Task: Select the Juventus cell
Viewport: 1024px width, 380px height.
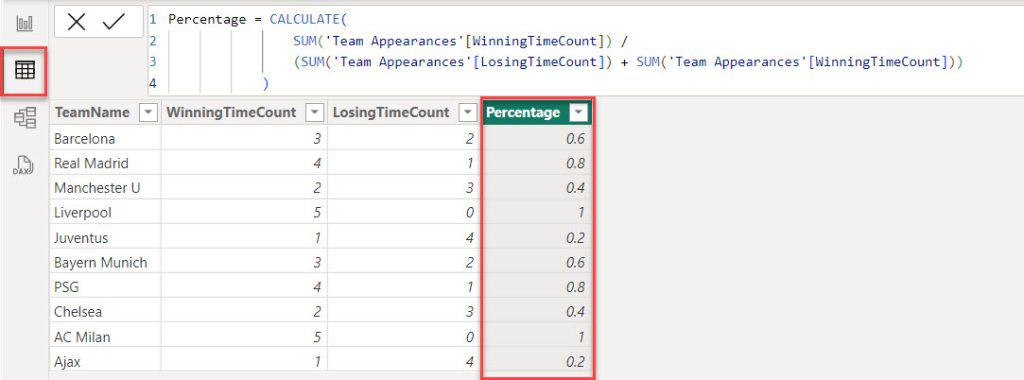Action: click(105, 238)
